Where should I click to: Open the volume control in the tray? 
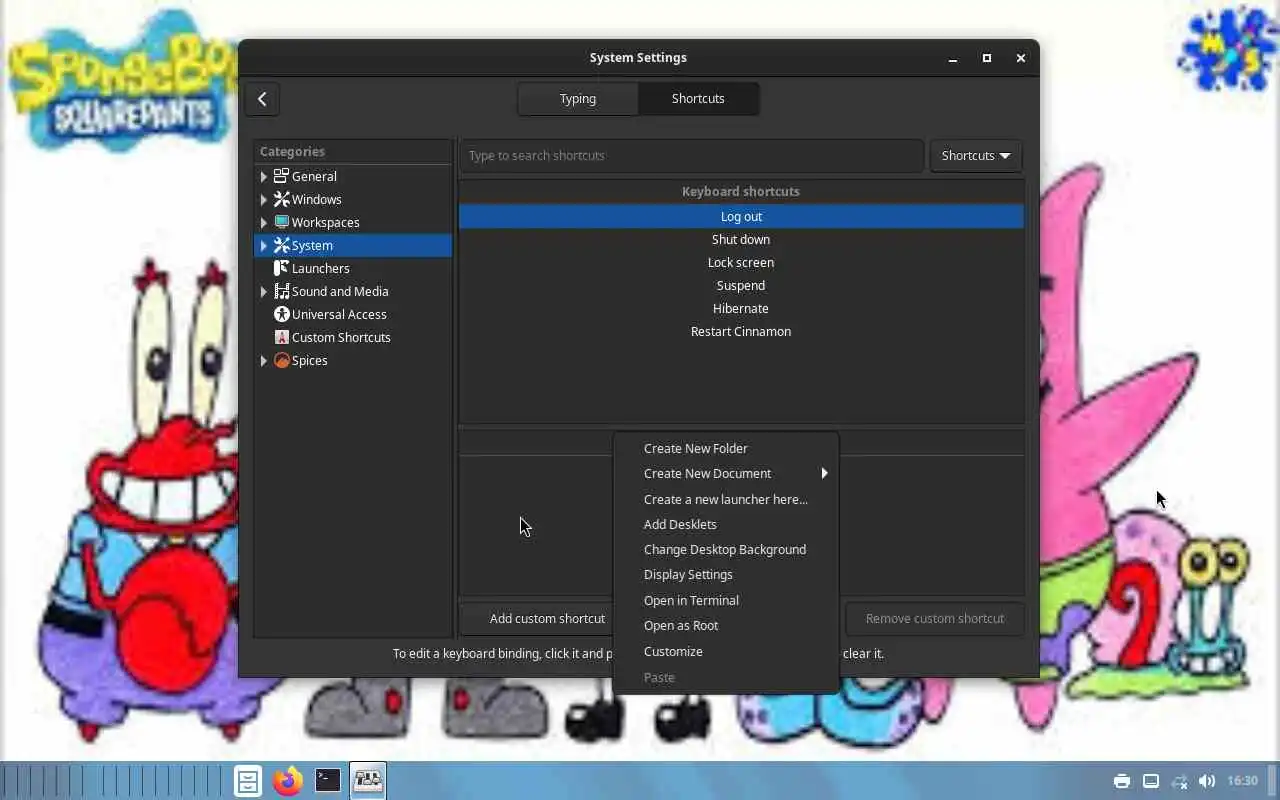[1207, 781]
